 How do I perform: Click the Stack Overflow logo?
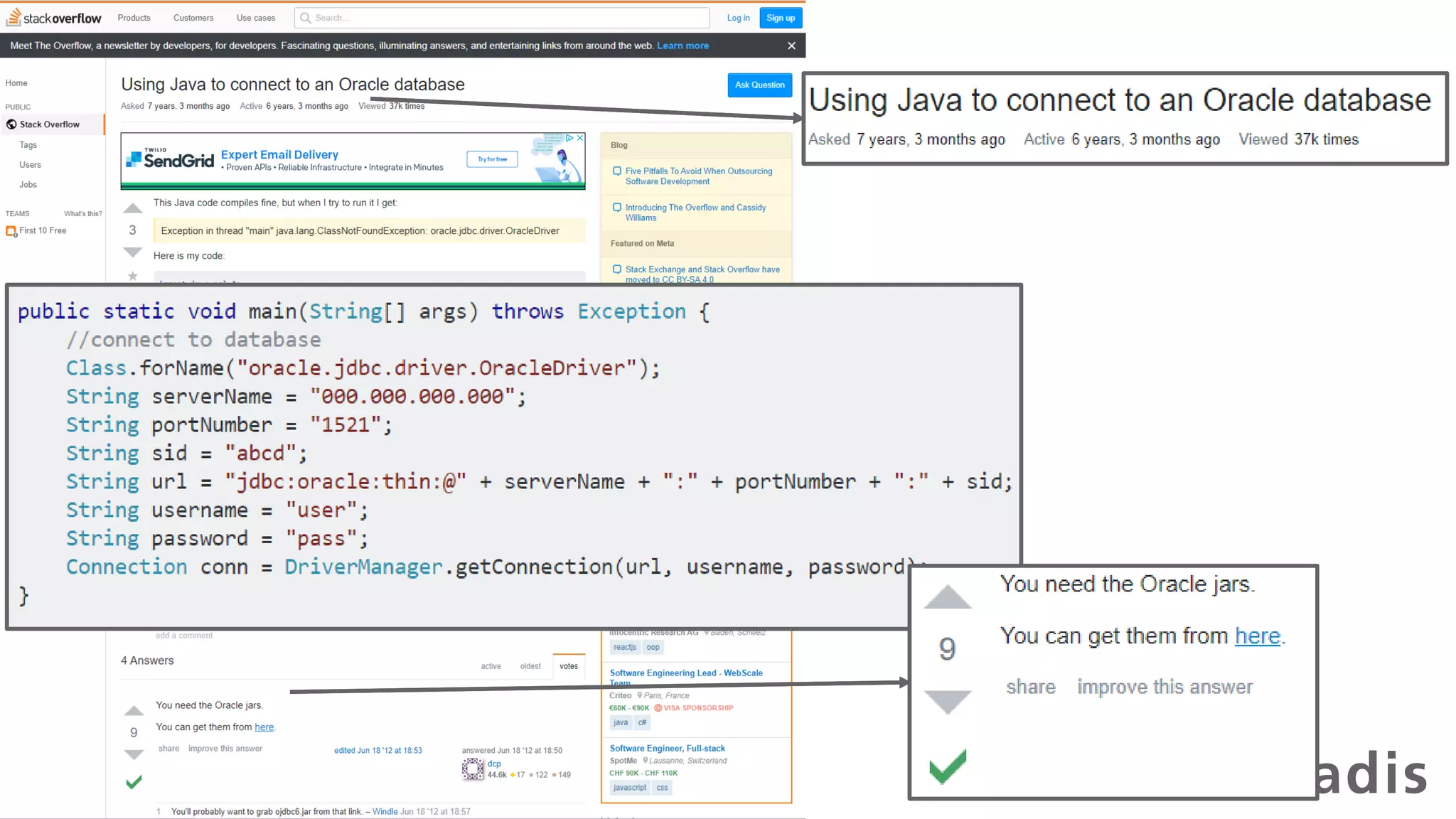54,18
